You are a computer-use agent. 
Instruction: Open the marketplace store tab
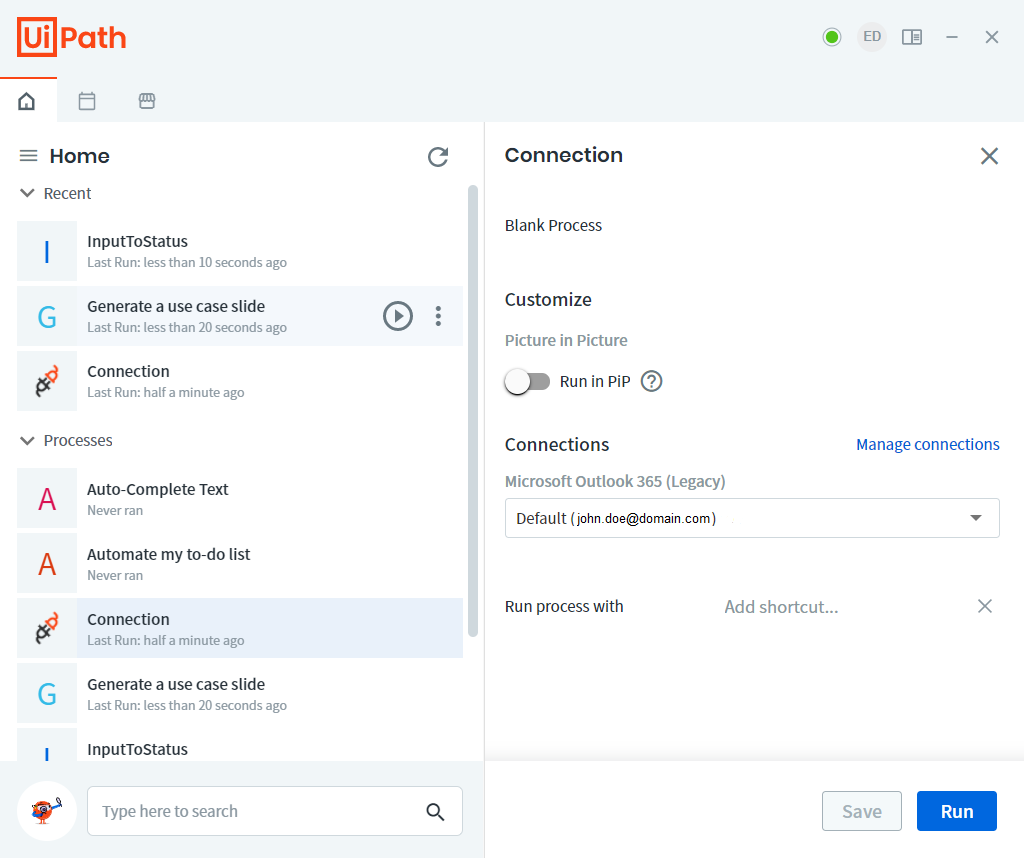pos(147,101)
